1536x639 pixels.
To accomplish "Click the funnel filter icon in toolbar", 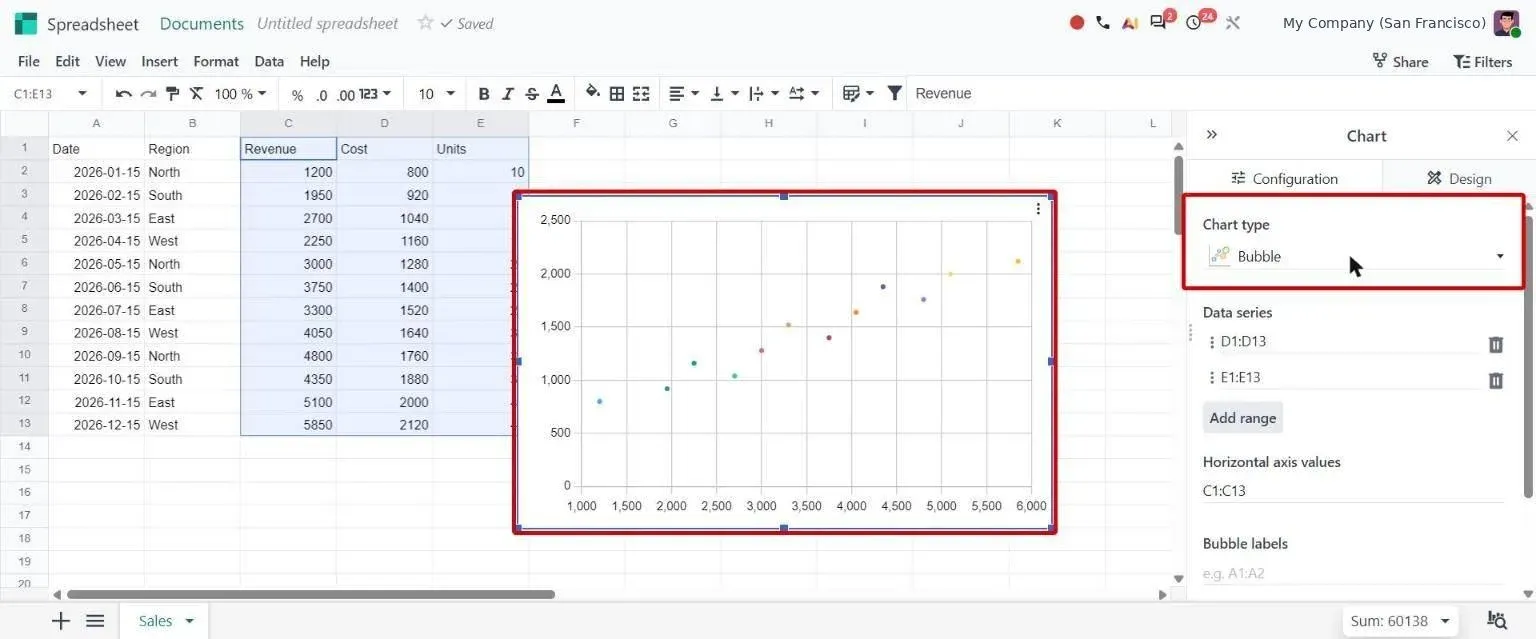I will pyautogui.click(x=895, y=94).
